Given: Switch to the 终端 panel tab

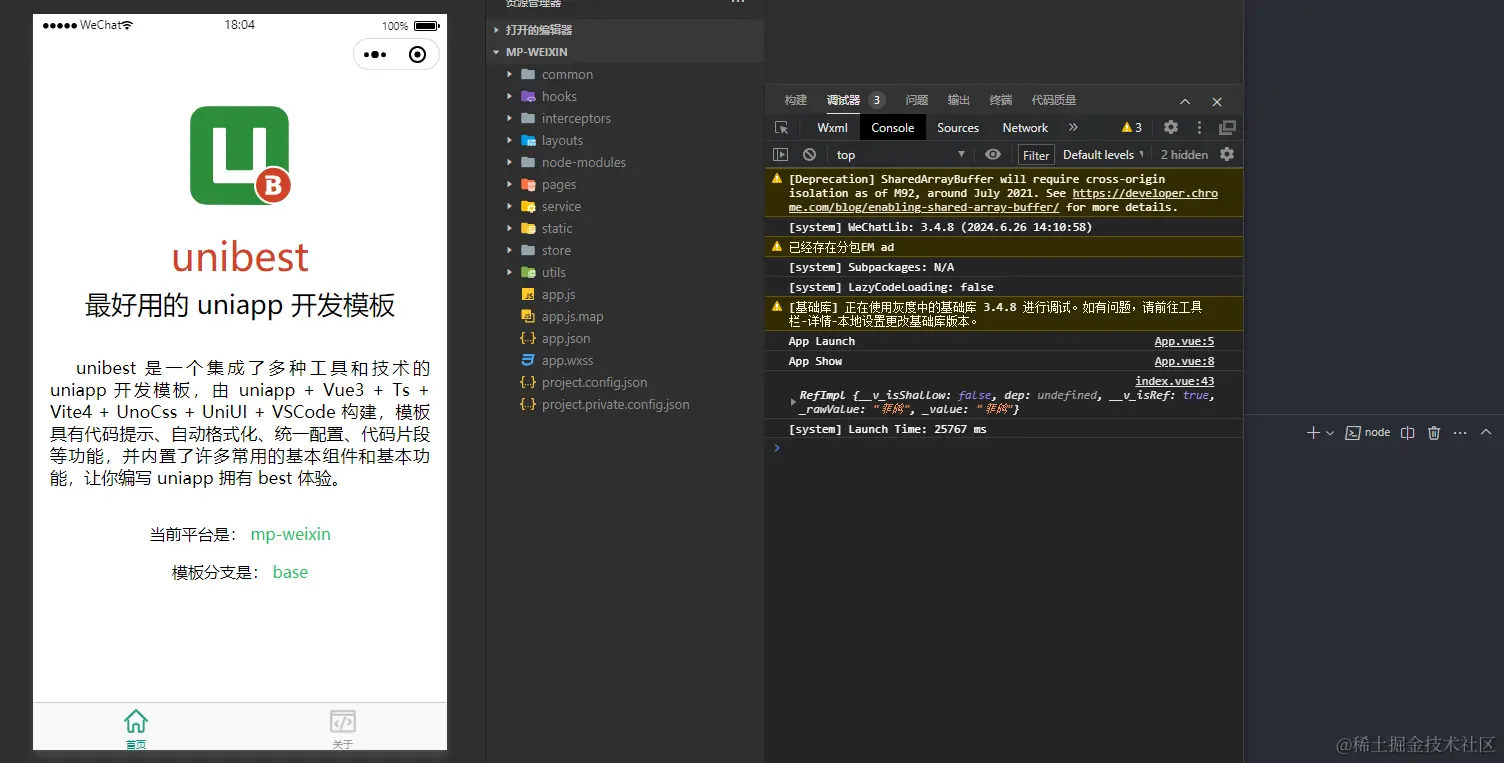Looking at the screenshot, I should tap(1001, 101).
